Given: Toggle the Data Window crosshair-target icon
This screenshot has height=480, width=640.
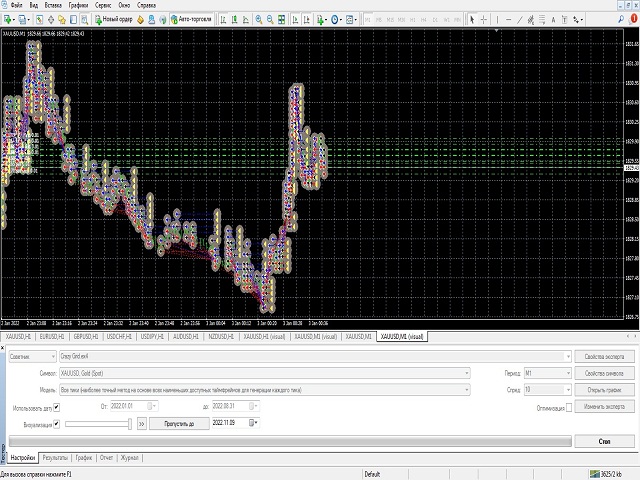Looking at the screenshot, I should 51,19.
